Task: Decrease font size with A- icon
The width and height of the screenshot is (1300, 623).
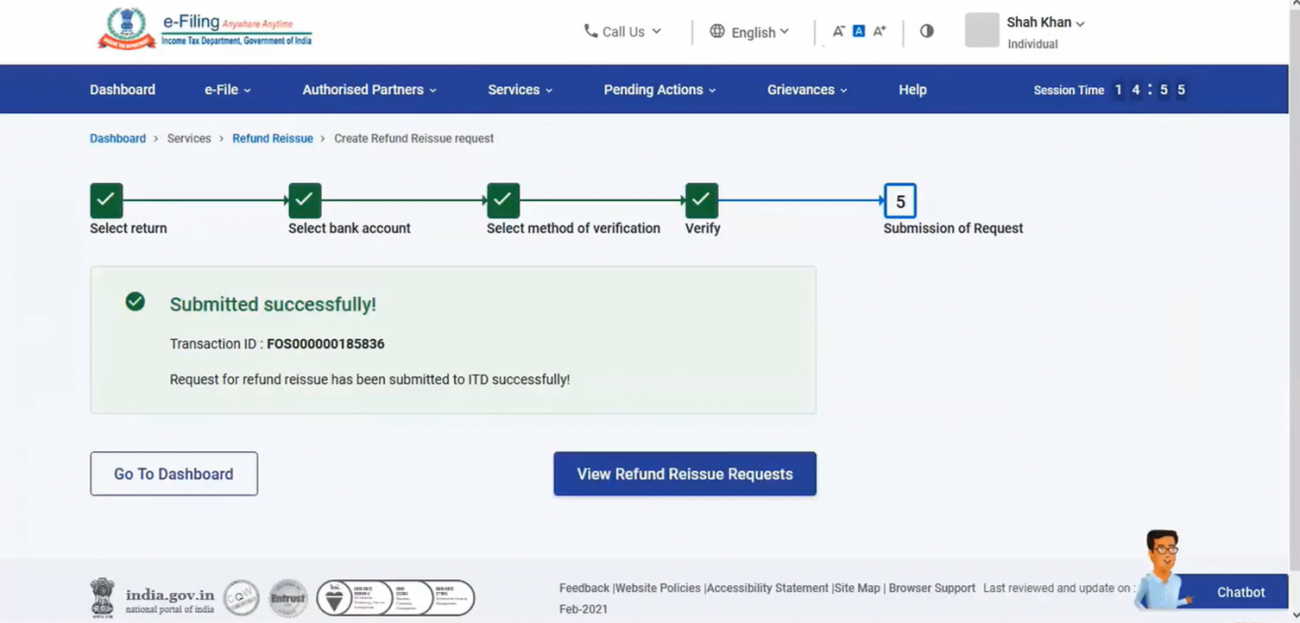Action: [838, 31]
